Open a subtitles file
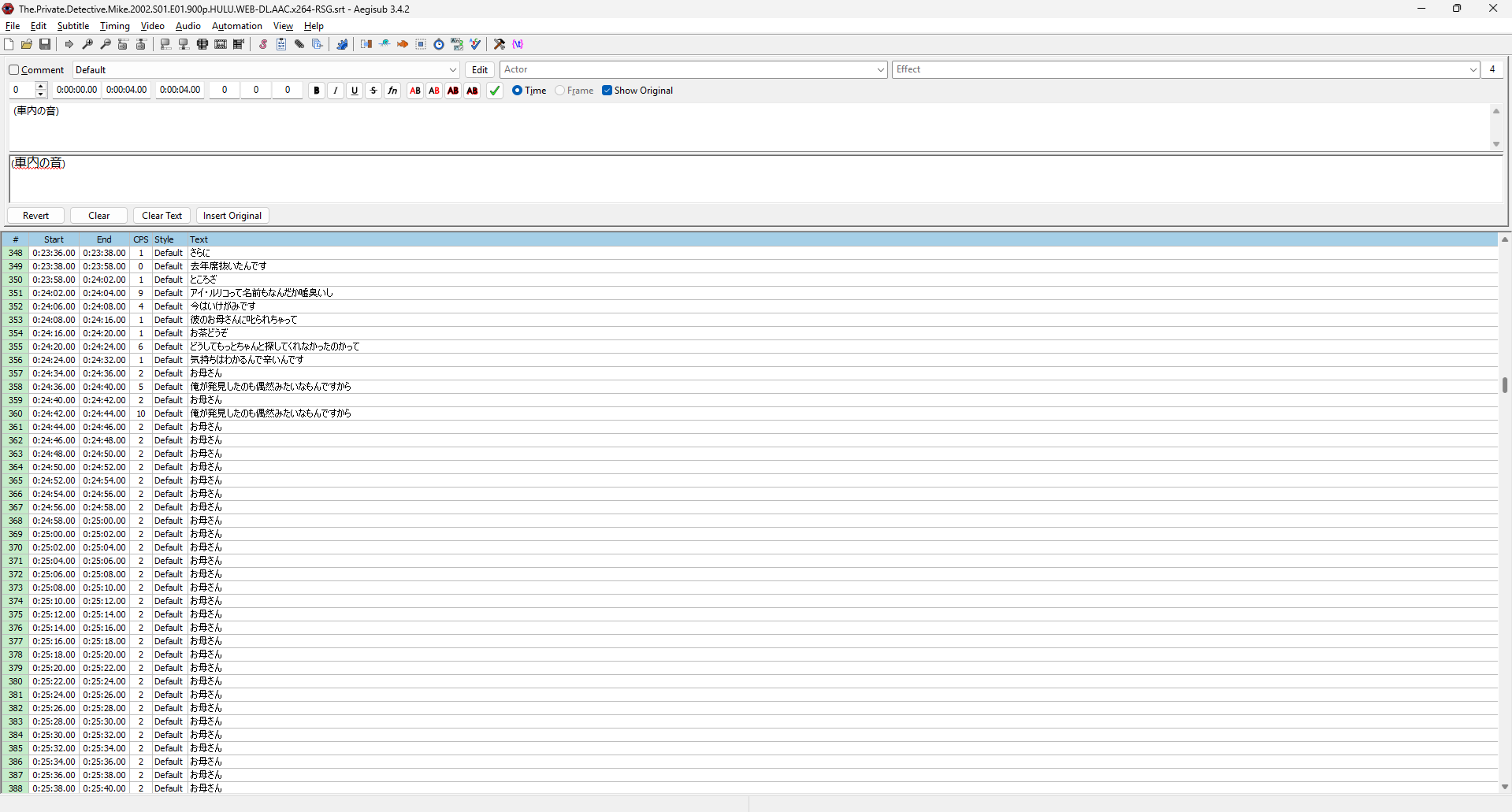The image size is (1512, 812). point(27,44)
